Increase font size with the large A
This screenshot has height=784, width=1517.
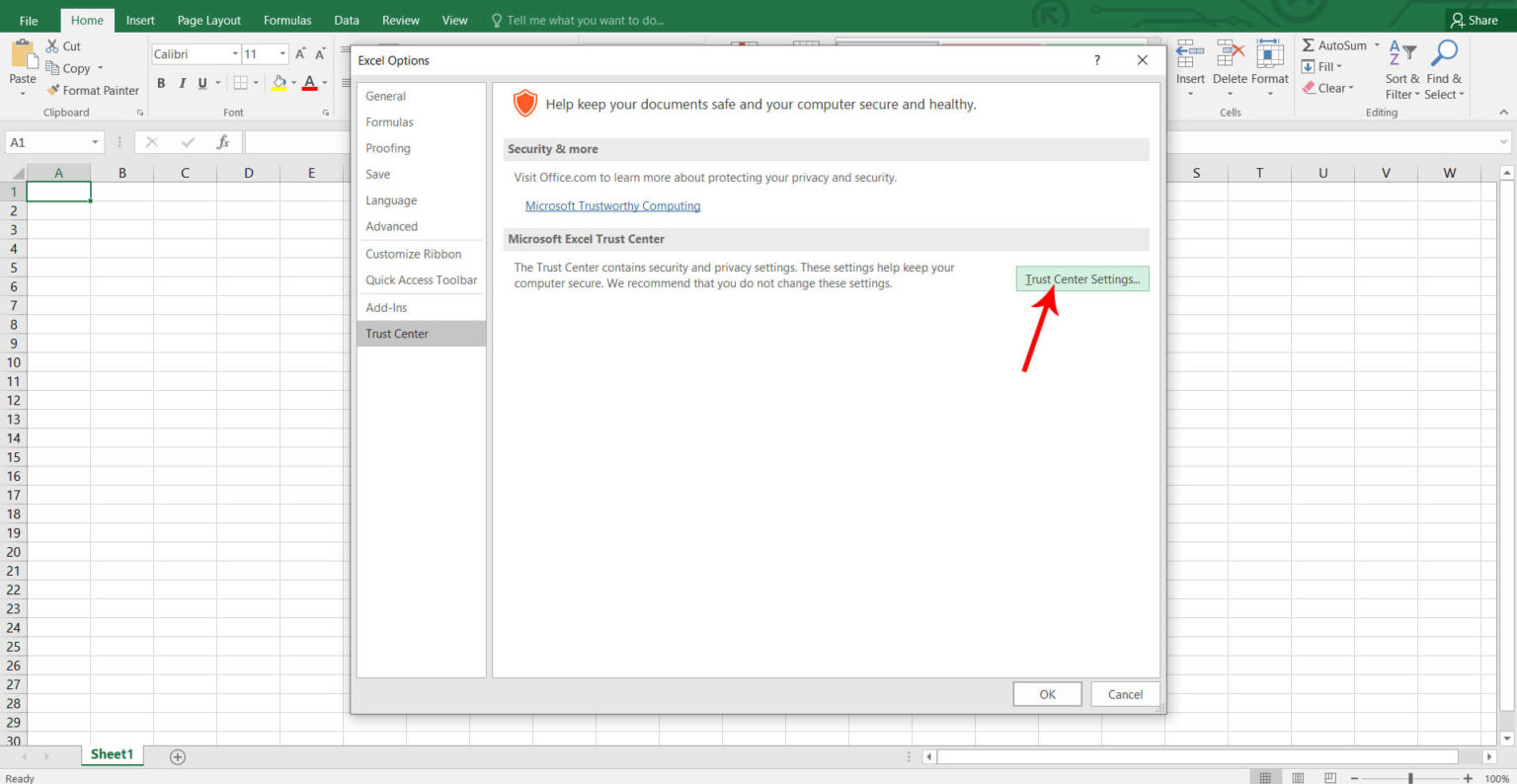(x=300, y=54)
